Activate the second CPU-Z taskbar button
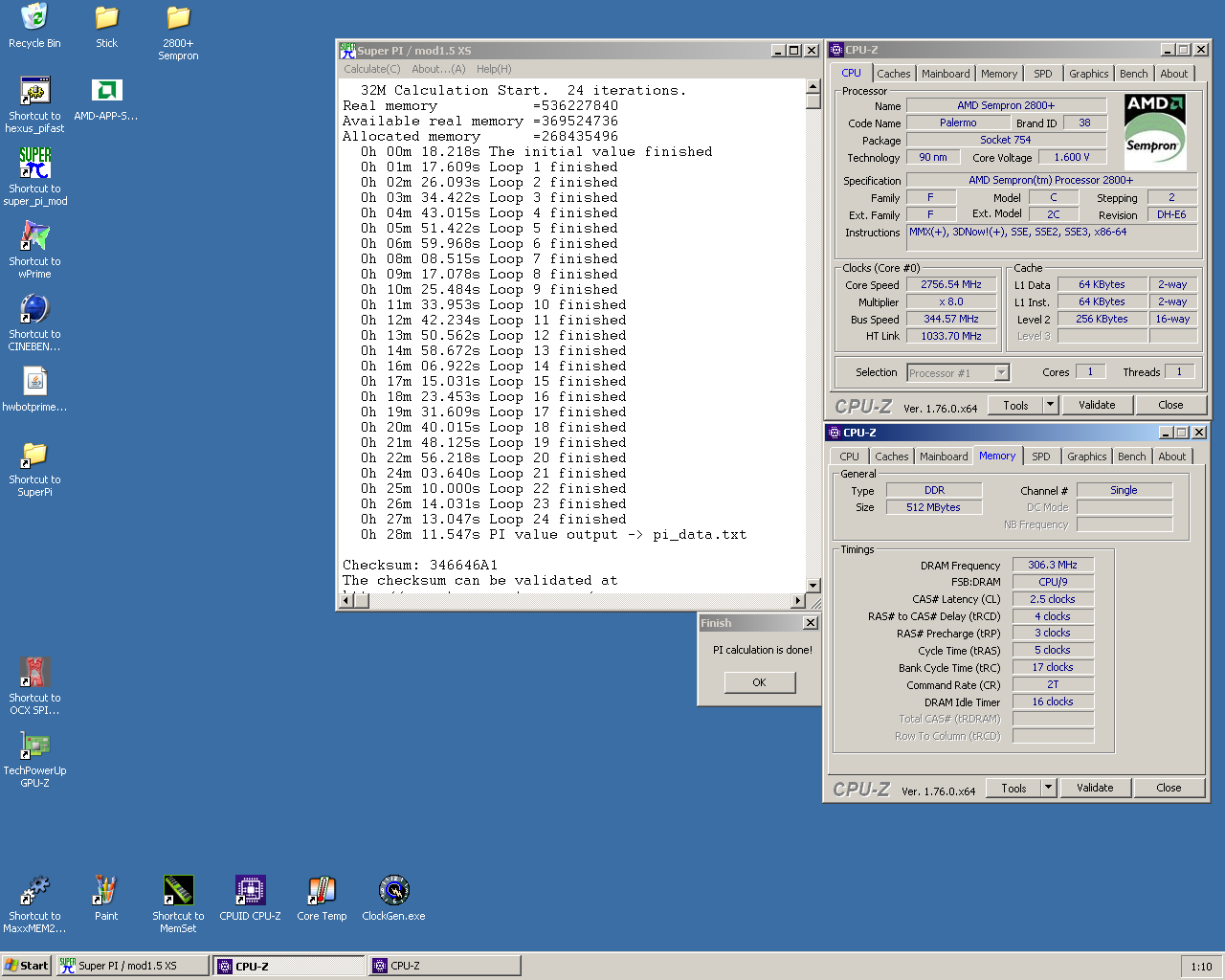The image size is (1225, 980). (445, 966)
